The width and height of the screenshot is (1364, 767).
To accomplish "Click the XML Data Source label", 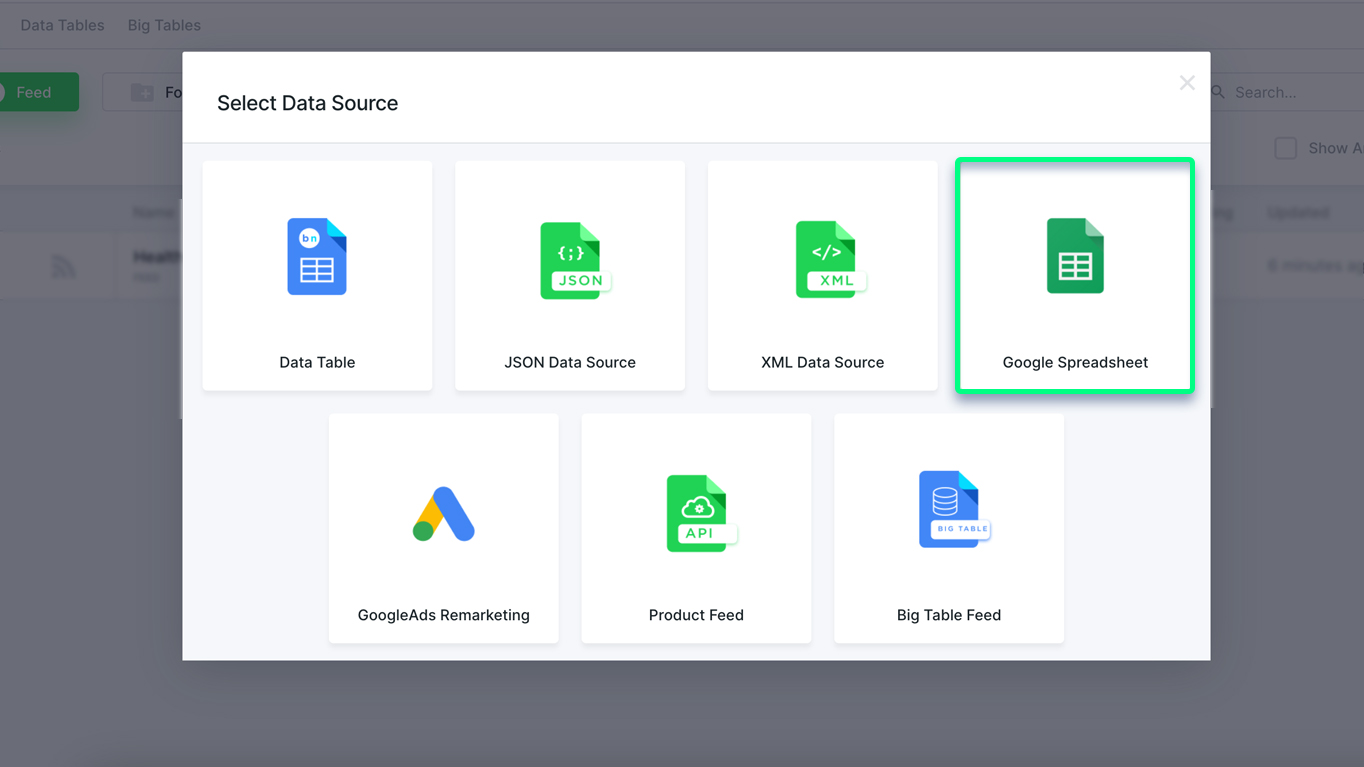I will [822, 362].
